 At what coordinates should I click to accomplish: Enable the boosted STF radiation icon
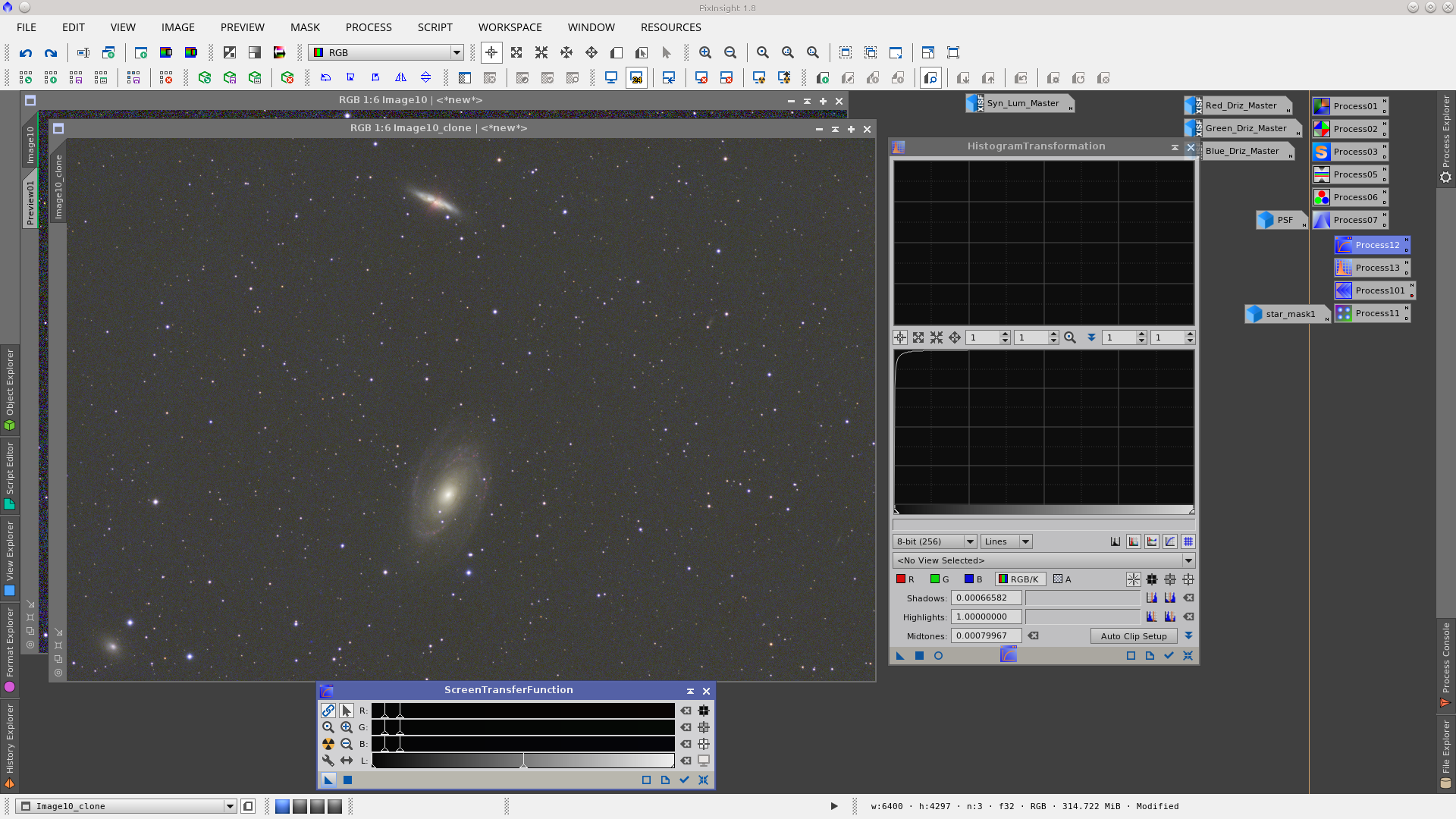point(328,744)
